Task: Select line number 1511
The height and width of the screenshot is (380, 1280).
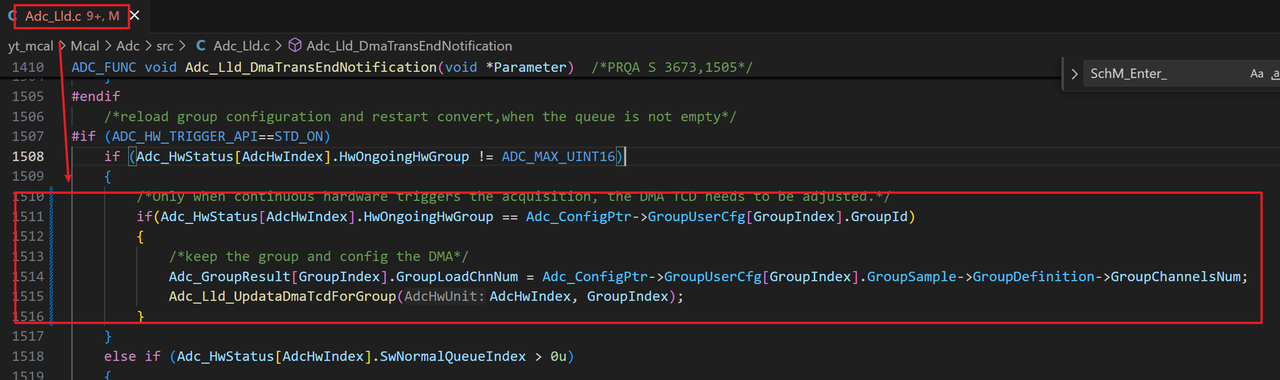Action: click(x=27, y=216)
